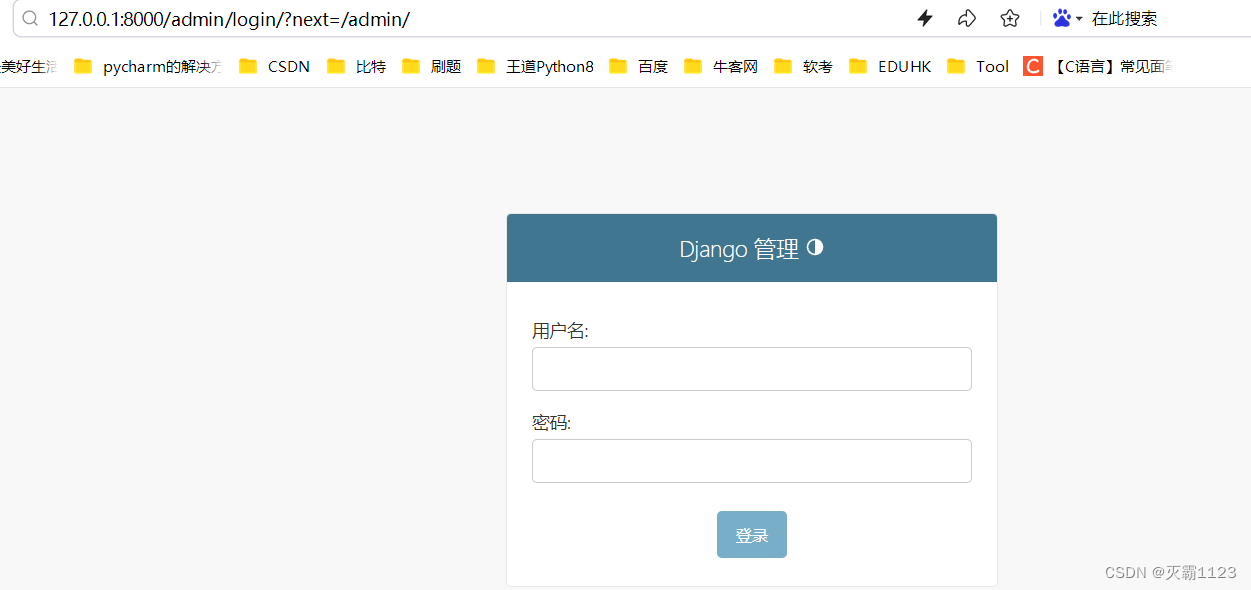Open the search engine dropdown arrow

(x=1079, y=19)
